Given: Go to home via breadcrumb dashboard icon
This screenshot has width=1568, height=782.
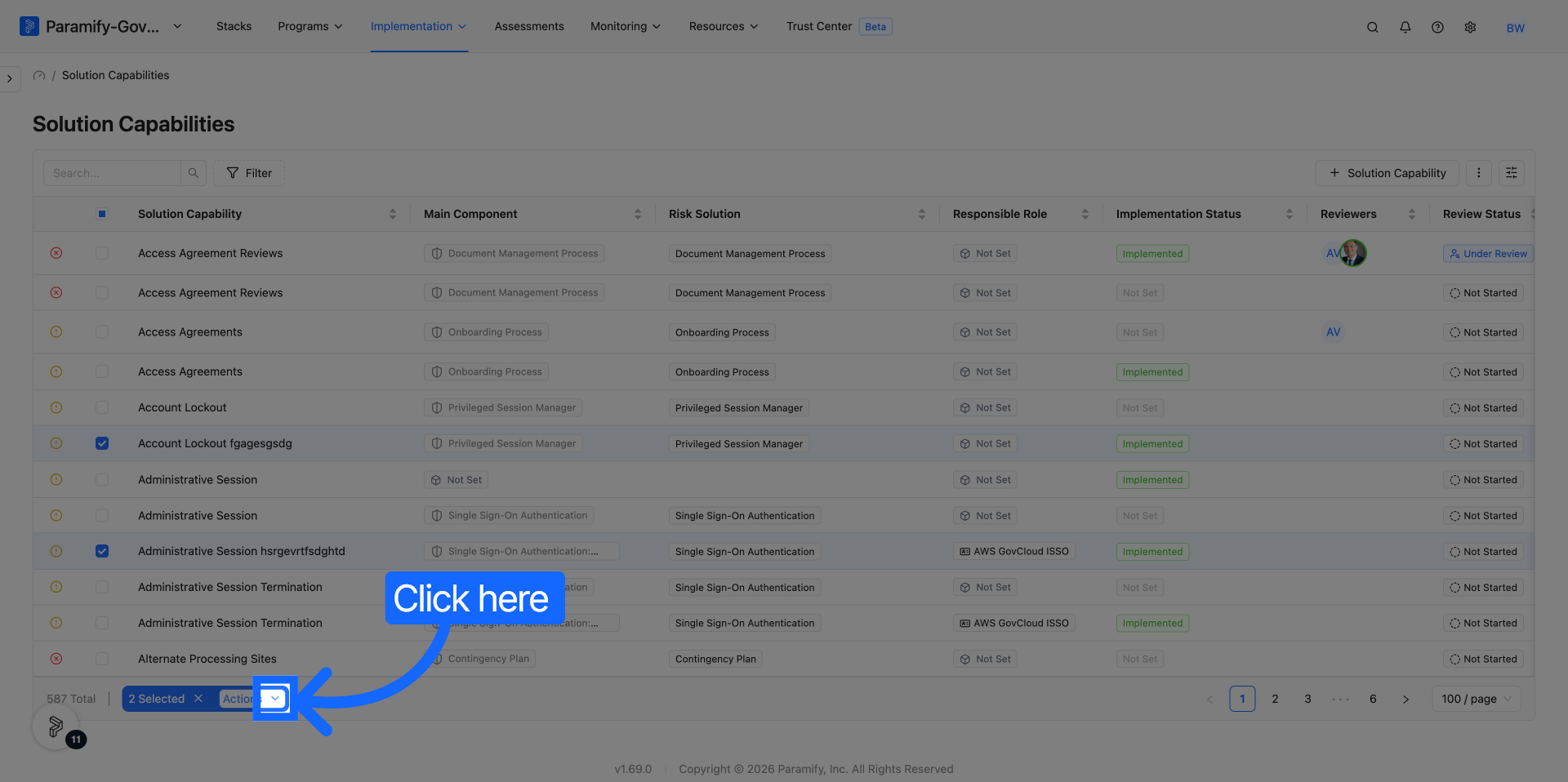Looking at the screenshot, I should (38, 75).
